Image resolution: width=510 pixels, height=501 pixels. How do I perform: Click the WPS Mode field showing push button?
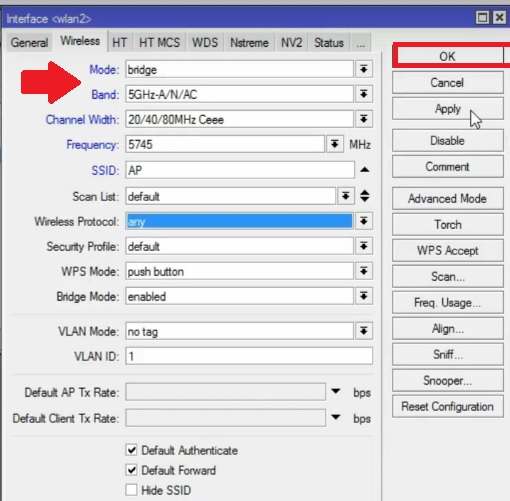pos(239,271)
